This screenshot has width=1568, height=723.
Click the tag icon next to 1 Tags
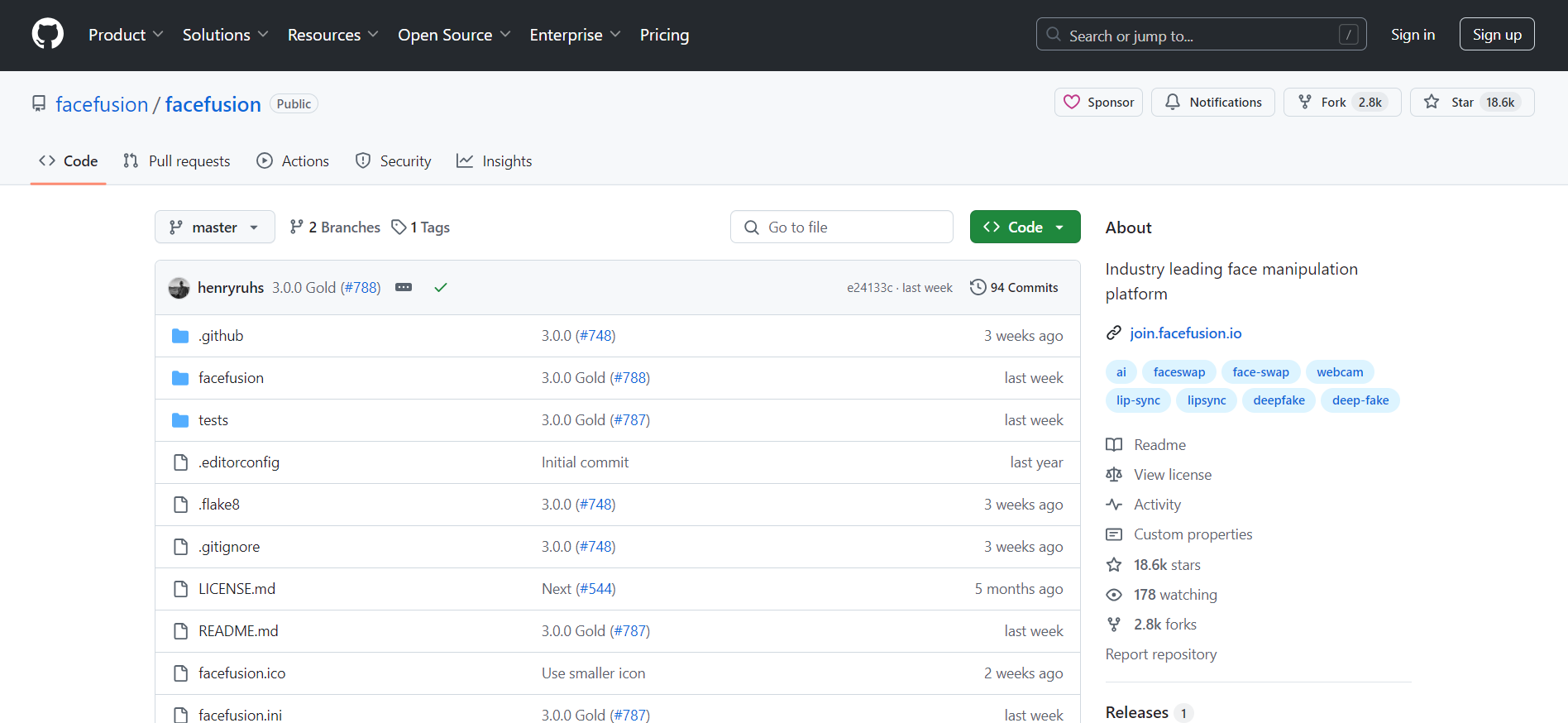(x=399, y=227)
